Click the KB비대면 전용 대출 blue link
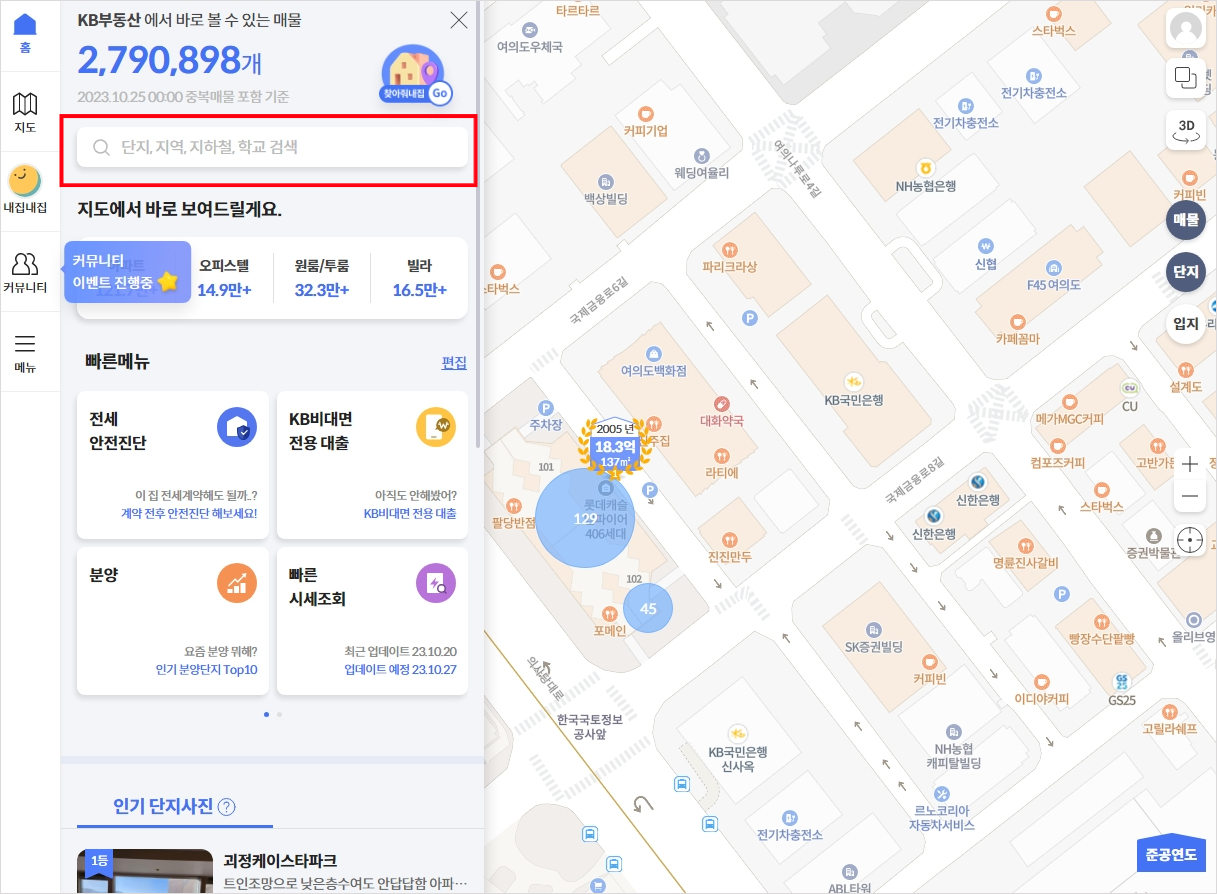Image resolution: width=1217 pixels, height=894 pixels. [410, 513]
